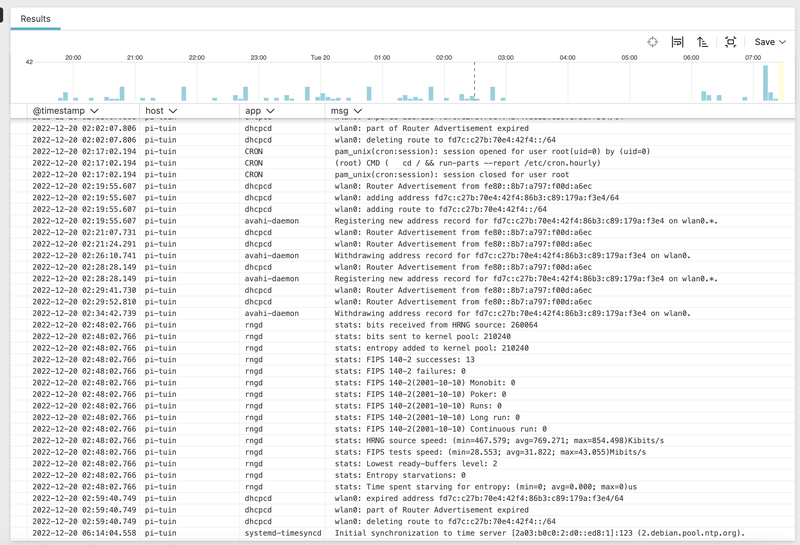Click the avahi-daemon cell at 02:28:28.149
The height and width of the screenshot is (545, 800).
[272, 279]
